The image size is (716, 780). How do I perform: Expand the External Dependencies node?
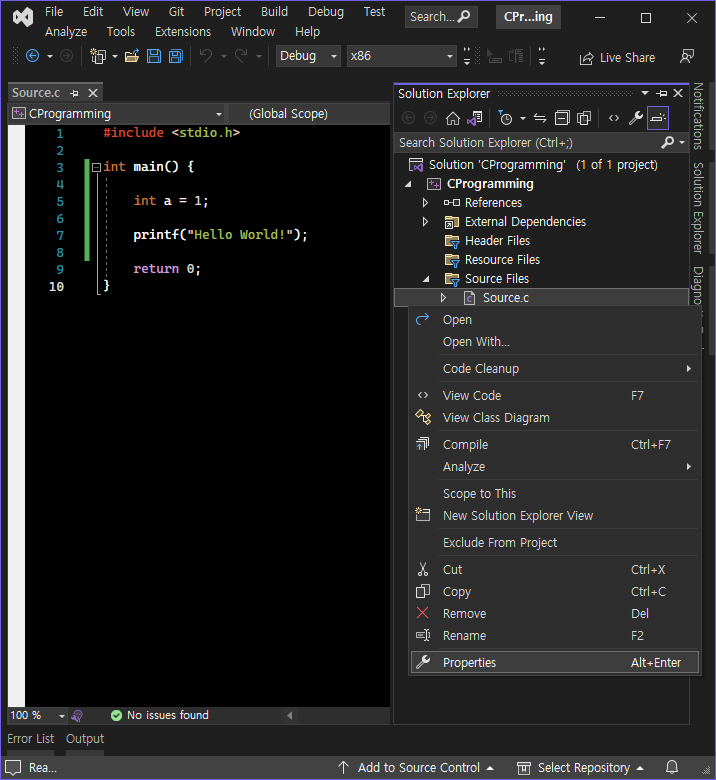[x=425, y=221]
